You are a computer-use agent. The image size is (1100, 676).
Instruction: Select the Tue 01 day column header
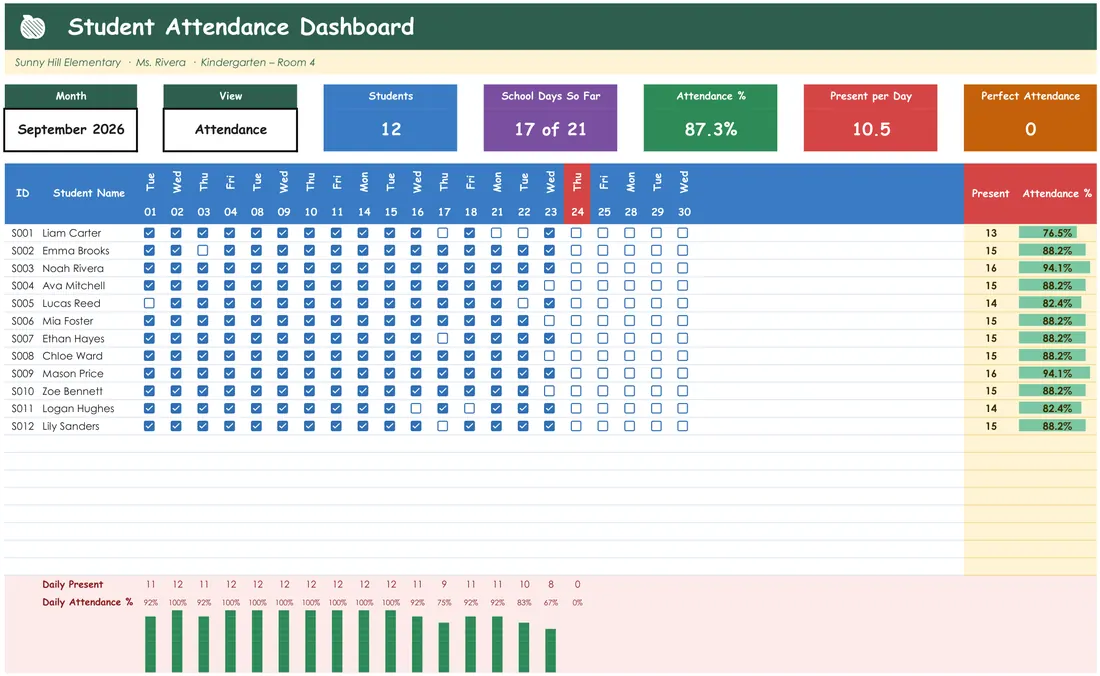point(150,194)
